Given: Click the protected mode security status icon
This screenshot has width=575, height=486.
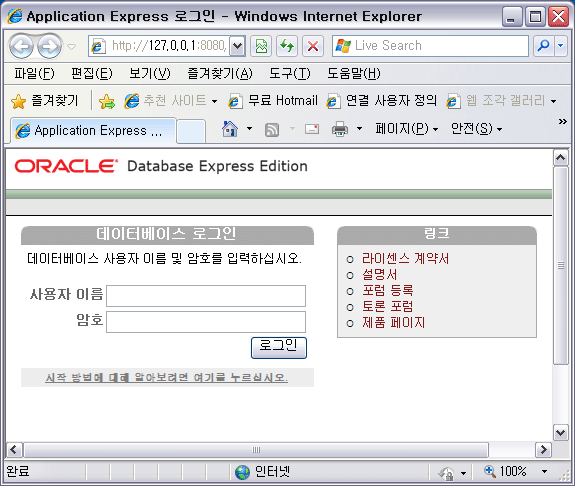Looking at the screenshot, I should click(446, 473).
